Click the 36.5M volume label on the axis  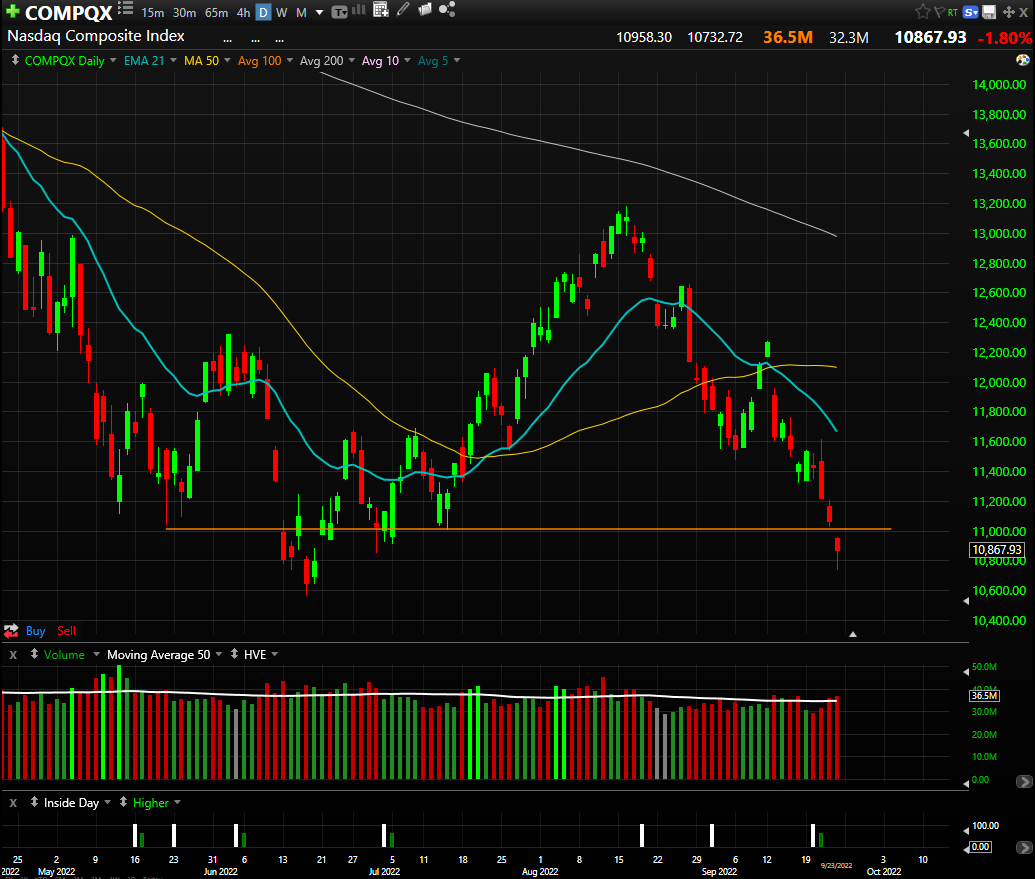pyautogui.click(x=984, y=696)
